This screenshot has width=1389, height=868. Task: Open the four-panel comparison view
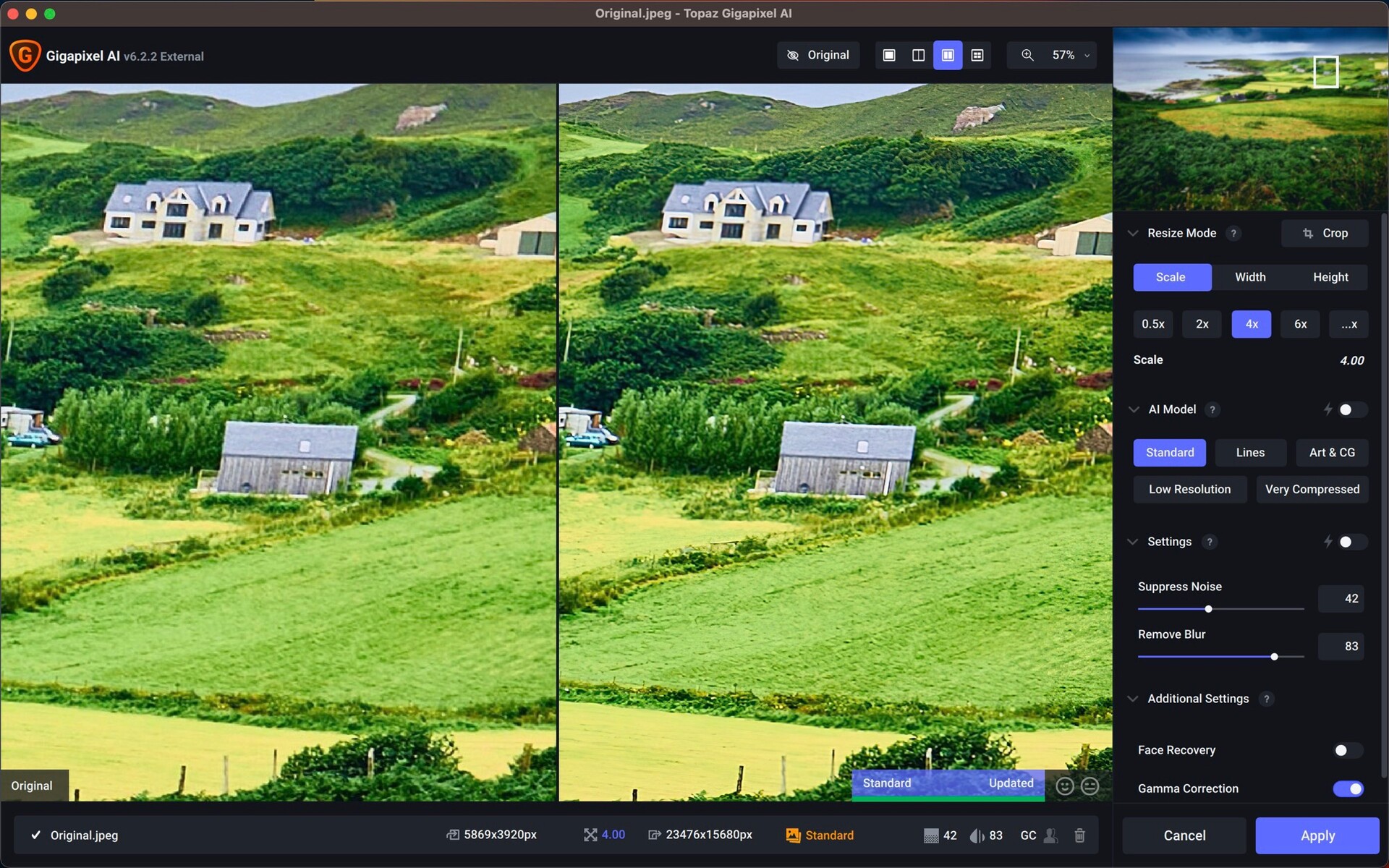(977, 54)
